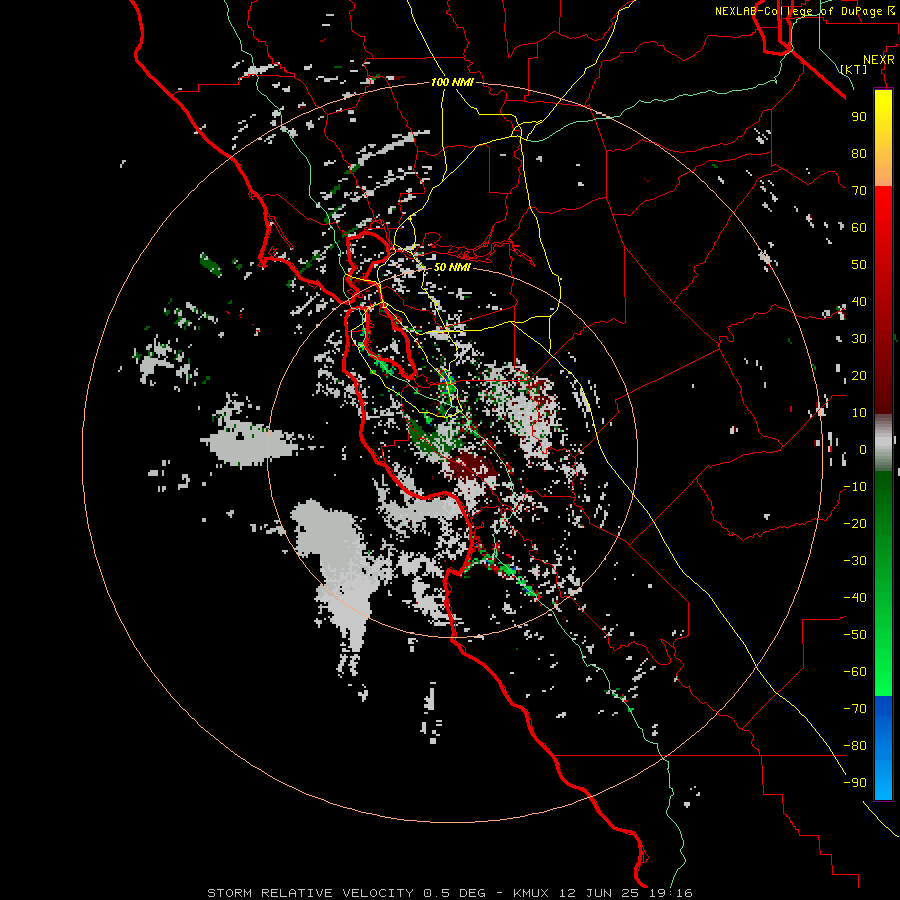Image resolution: width=900 pixels, height=900 pixels.
Task: Click the positive 70 scale value
Action: coord(859,191)
